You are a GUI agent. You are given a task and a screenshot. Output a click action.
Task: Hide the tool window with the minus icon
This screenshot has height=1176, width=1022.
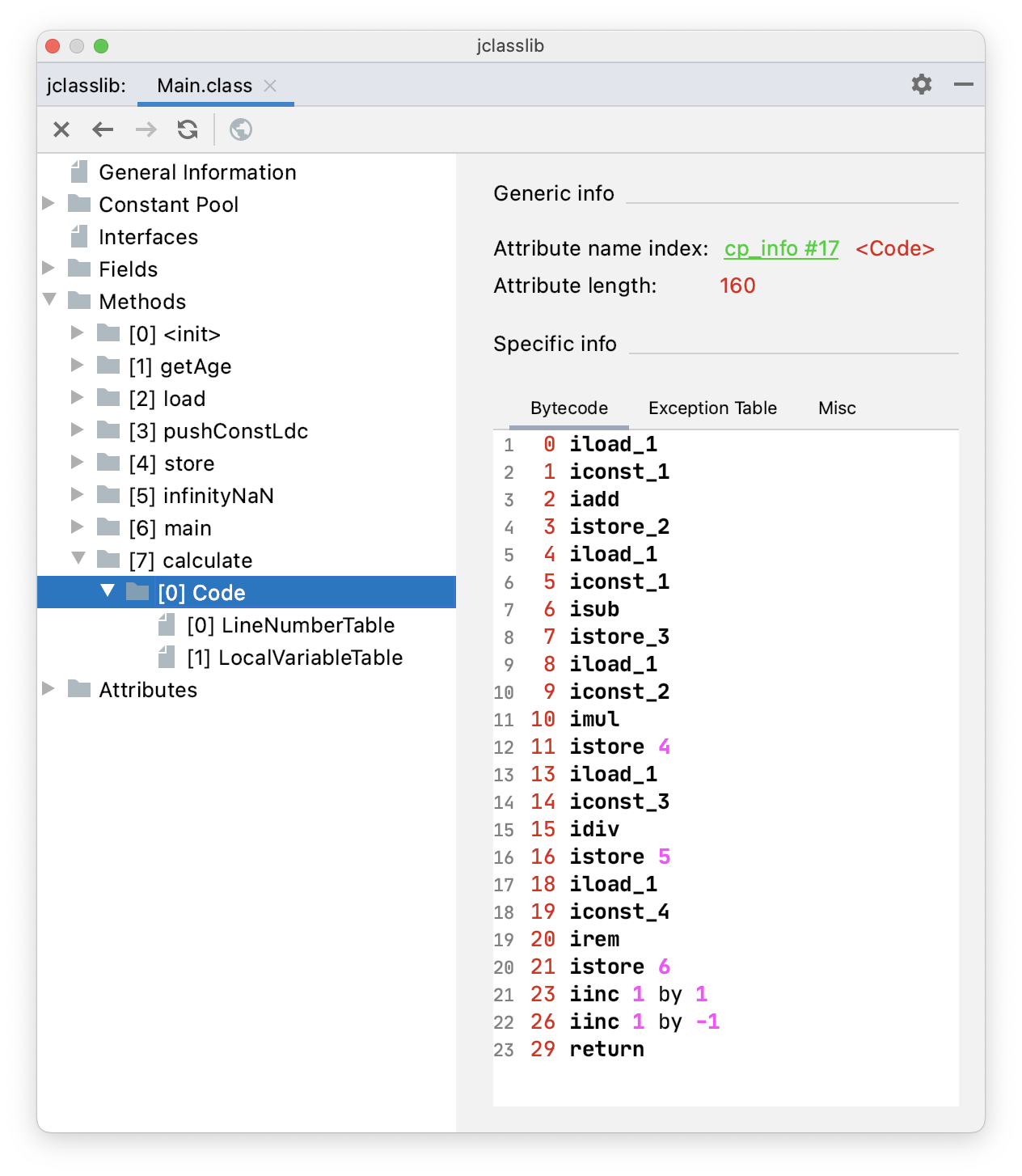[x=963, y=84]
